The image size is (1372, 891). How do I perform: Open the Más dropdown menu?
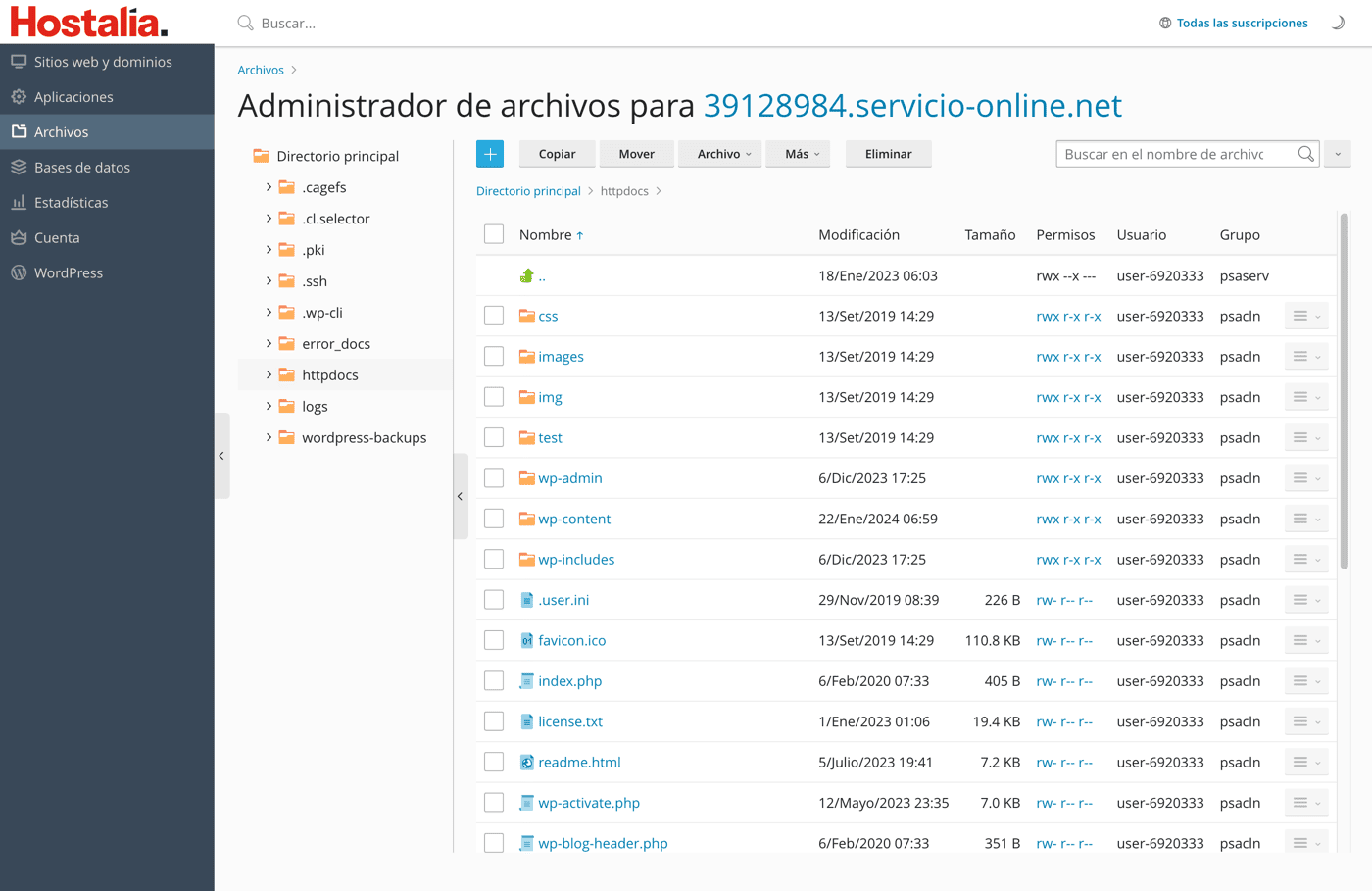tap(799, 154)
